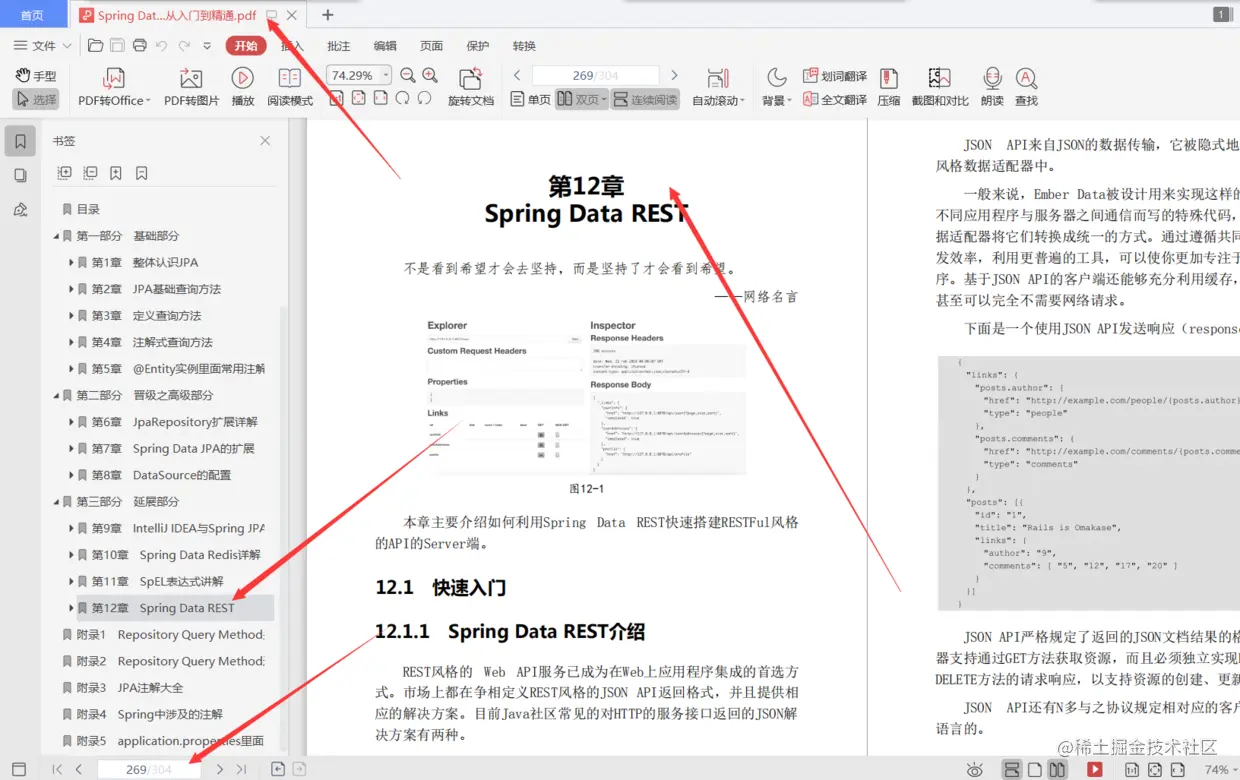Click the toolbar page number field

click(595, 76)
